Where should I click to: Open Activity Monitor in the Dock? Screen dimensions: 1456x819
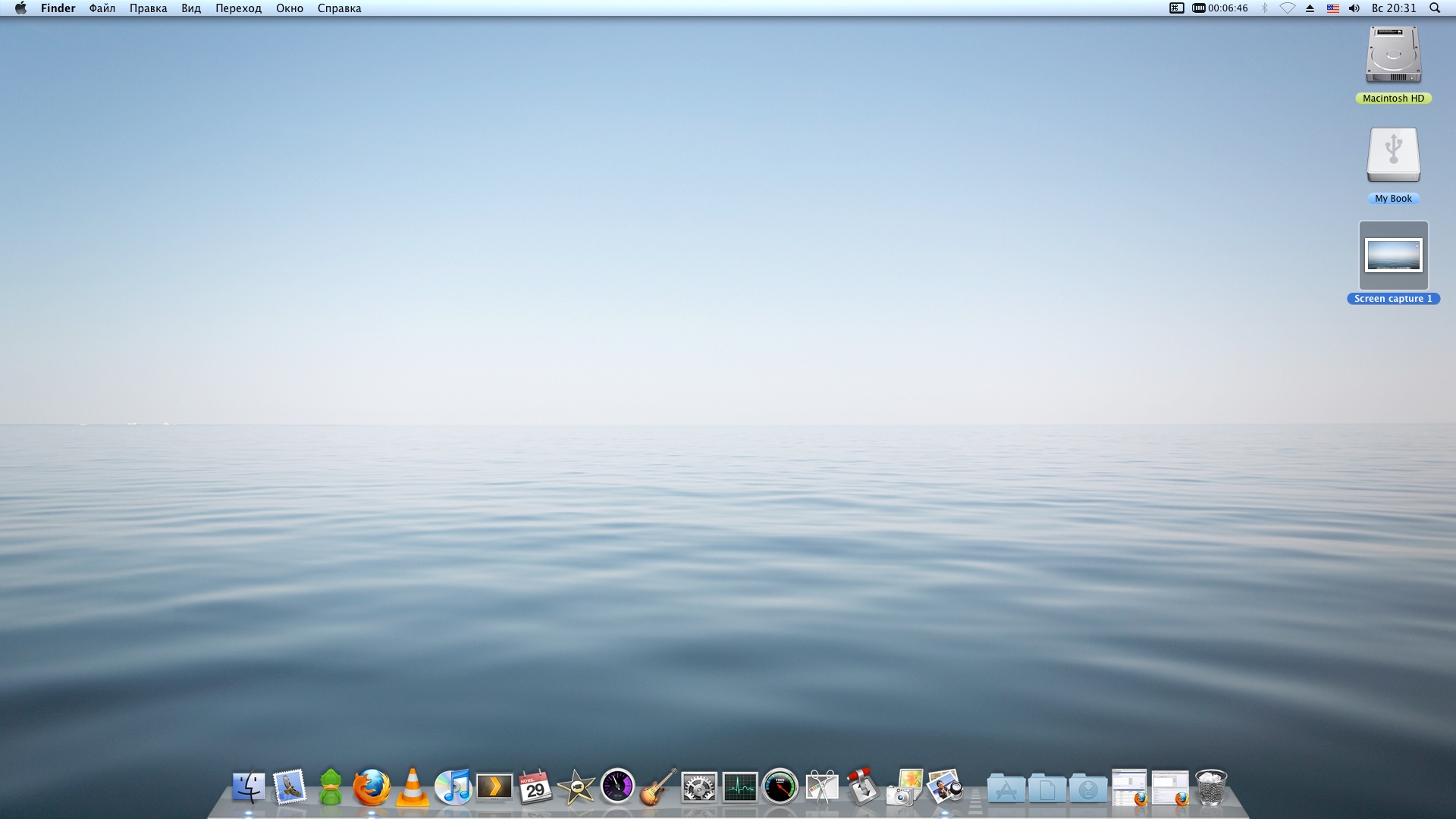pos(739,787)
